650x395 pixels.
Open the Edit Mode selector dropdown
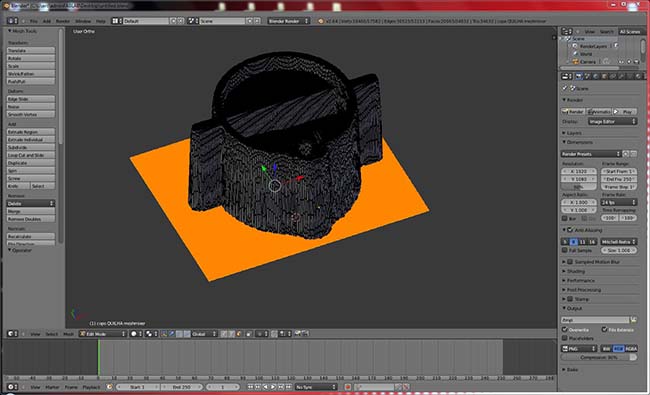(102, 334)
